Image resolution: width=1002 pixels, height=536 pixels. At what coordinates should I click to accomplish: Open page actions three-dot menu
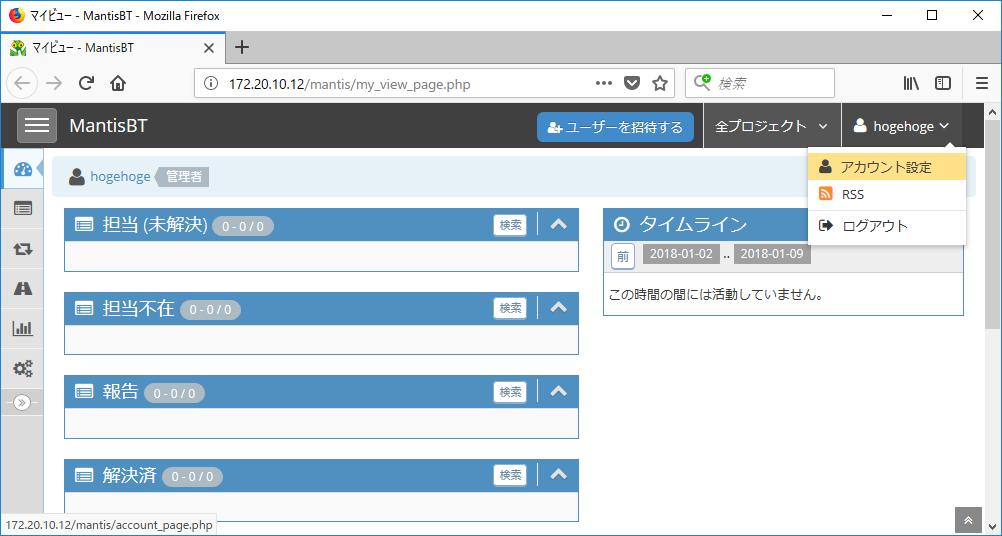coord(603,83)
